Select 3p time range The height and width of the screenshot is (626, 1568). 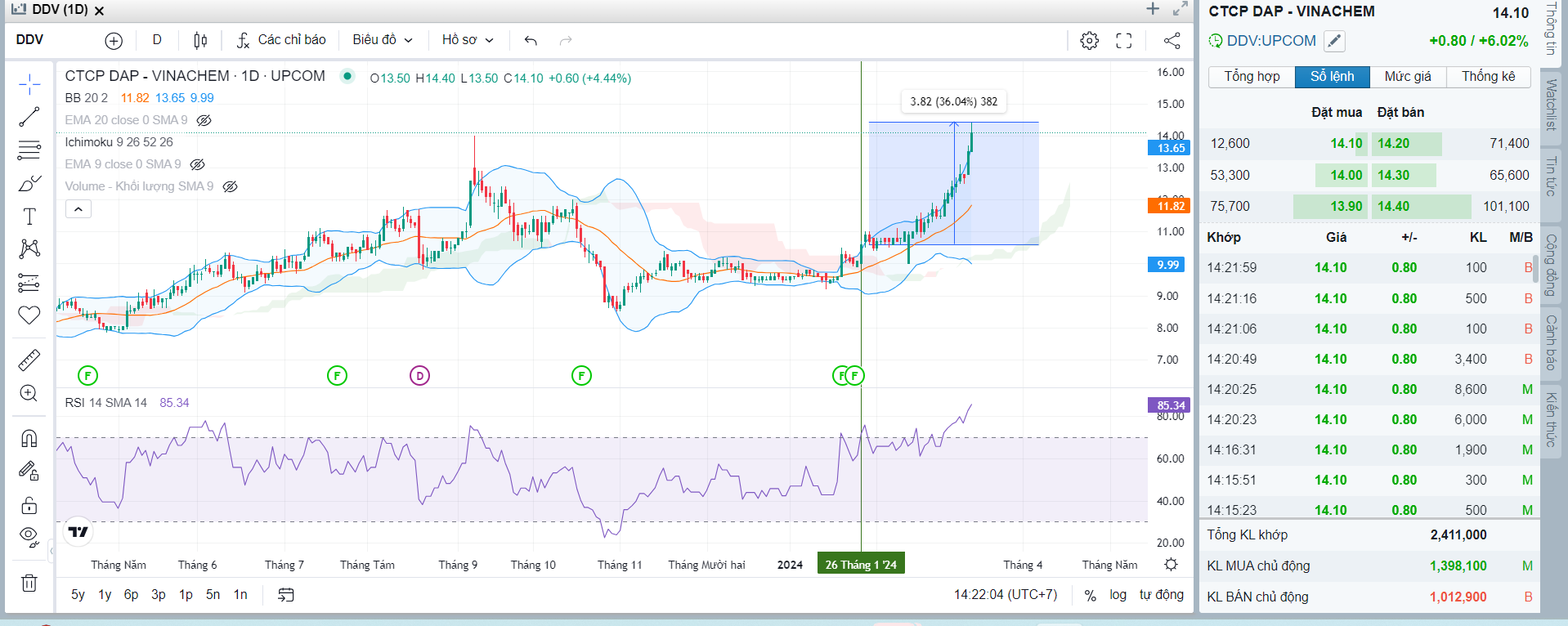tap(159, 595)
